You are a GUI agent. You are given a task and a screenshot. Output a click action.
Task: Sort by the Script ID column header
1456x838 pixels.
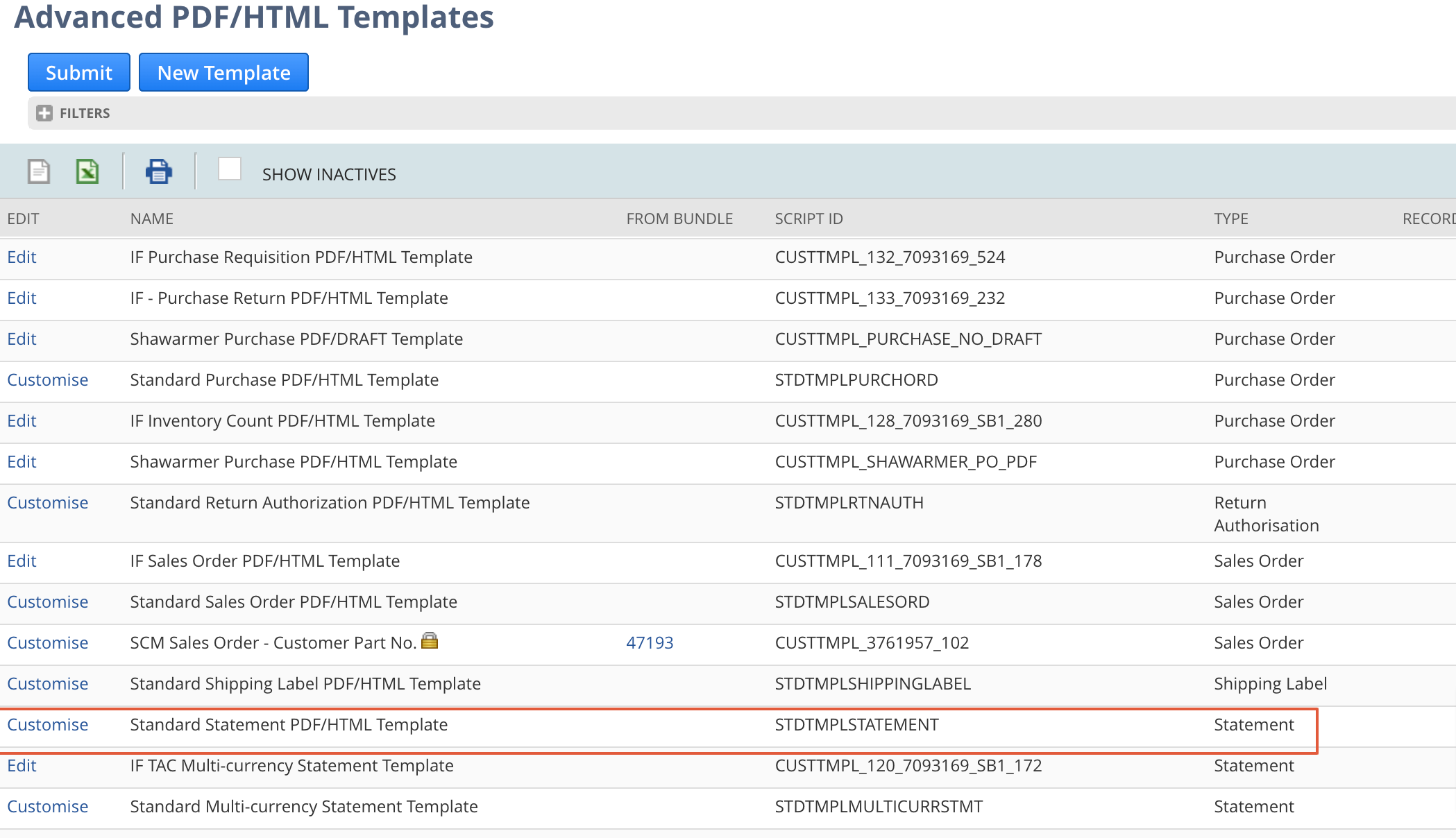tap(809, 219)
